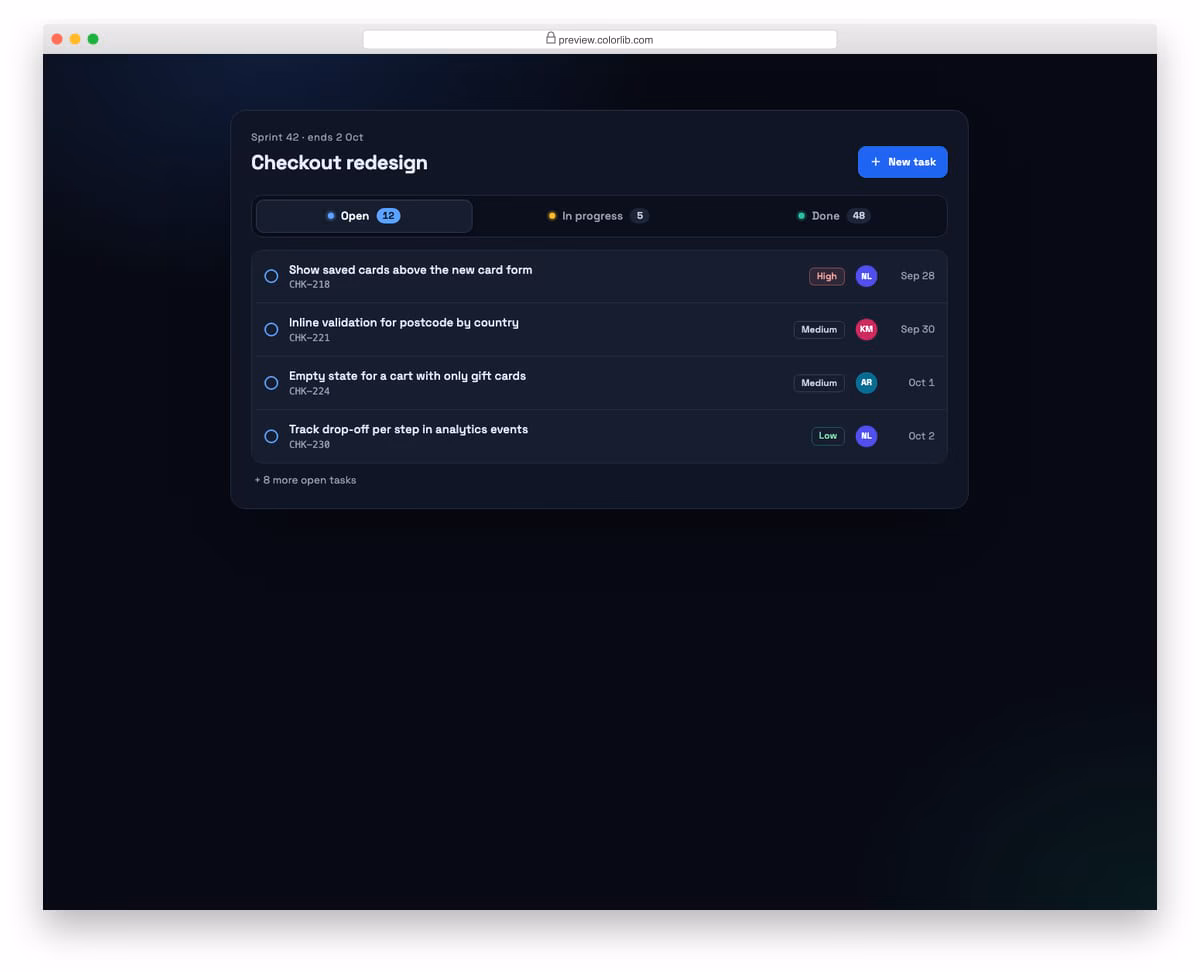Maximize the window with green button
Viewport: 1200px width, 972px height.
coord(93,39)
